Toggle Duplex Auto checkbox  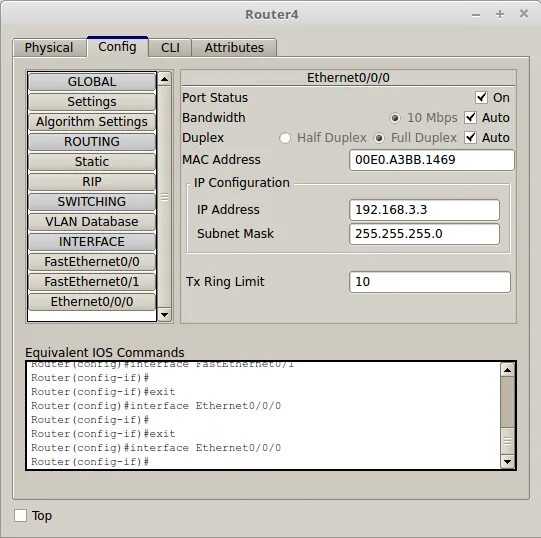tap(470, 138)
